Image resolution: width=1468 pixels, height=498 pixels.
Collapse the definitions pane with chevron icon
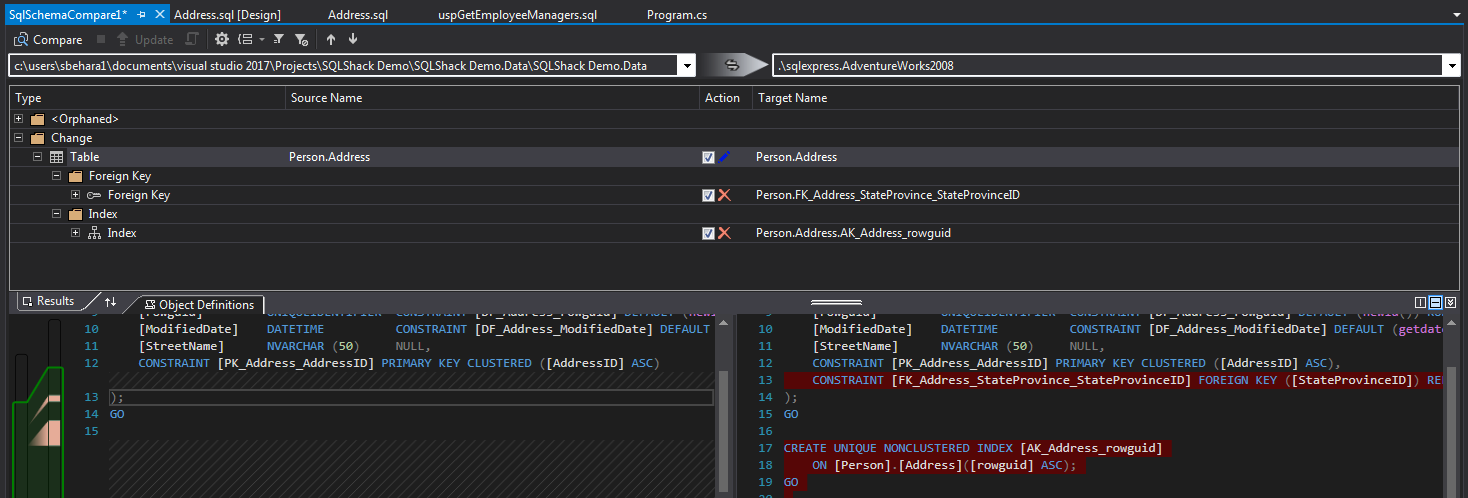tap(1450, 302)
